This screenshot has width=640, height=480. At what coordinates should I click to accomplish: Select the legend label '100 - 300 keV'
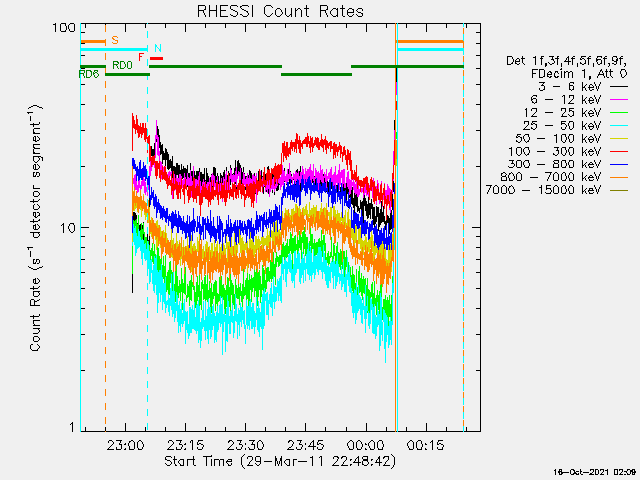coord(555,151)
